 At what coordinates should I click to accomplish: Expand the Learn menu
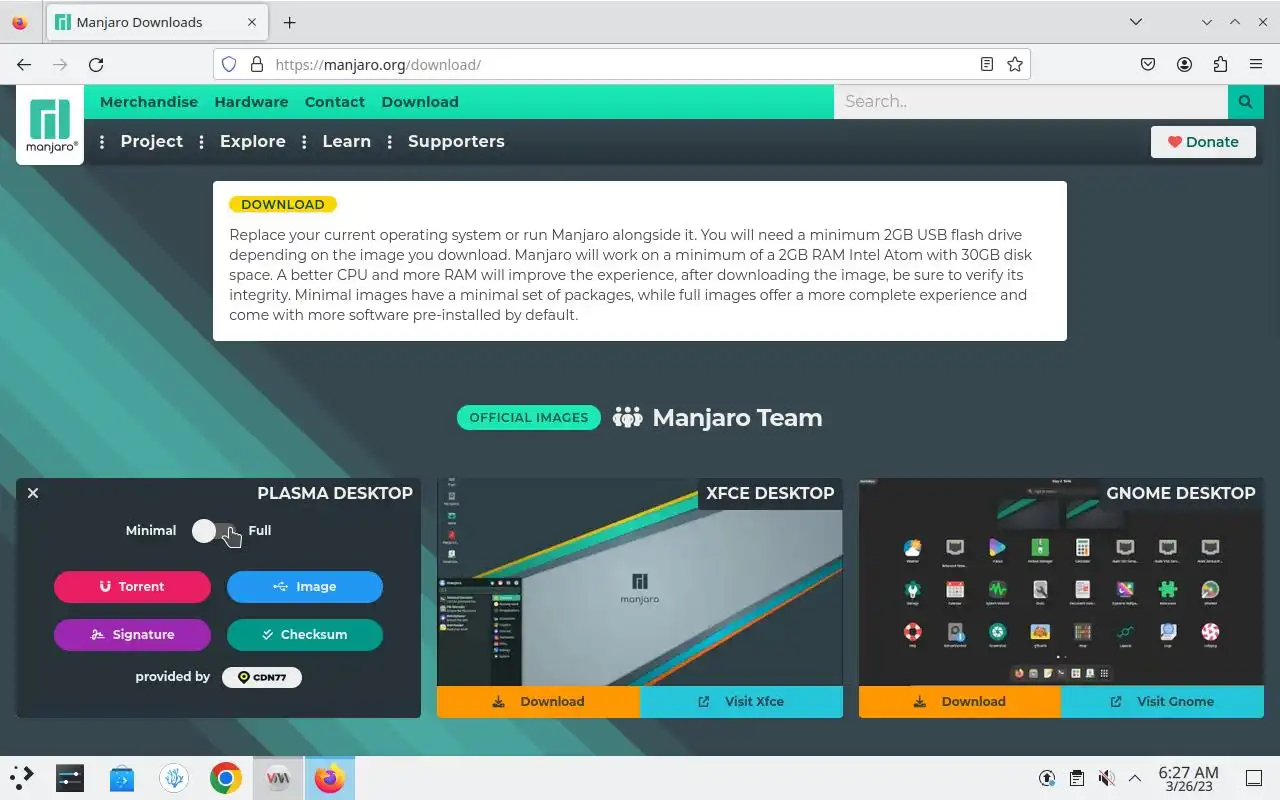347,142
